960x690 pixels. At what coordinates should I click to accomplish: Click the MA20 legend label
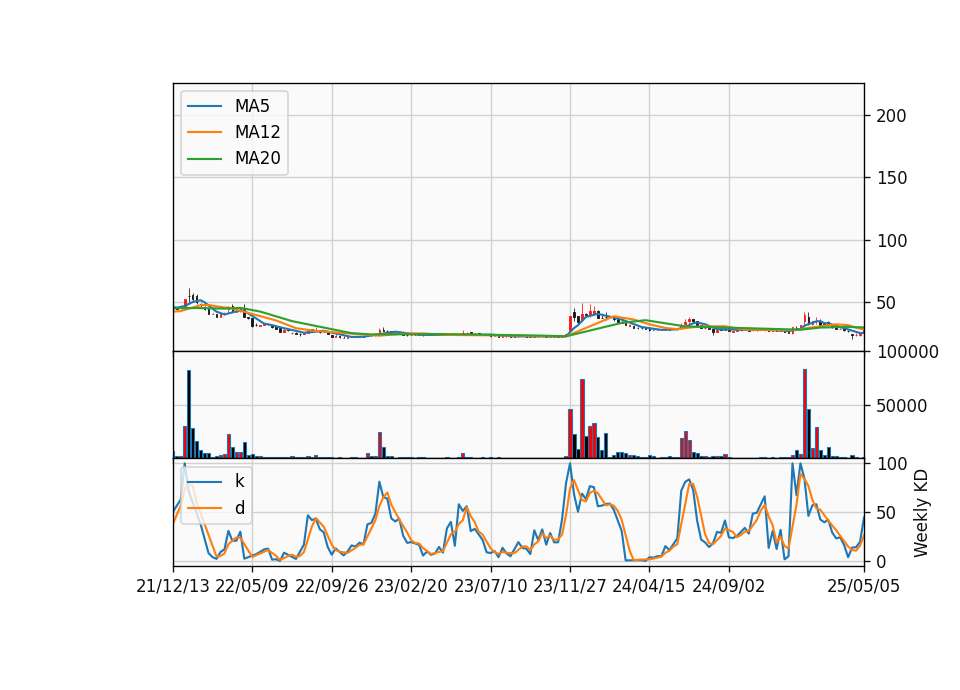(x=257, y=159)
